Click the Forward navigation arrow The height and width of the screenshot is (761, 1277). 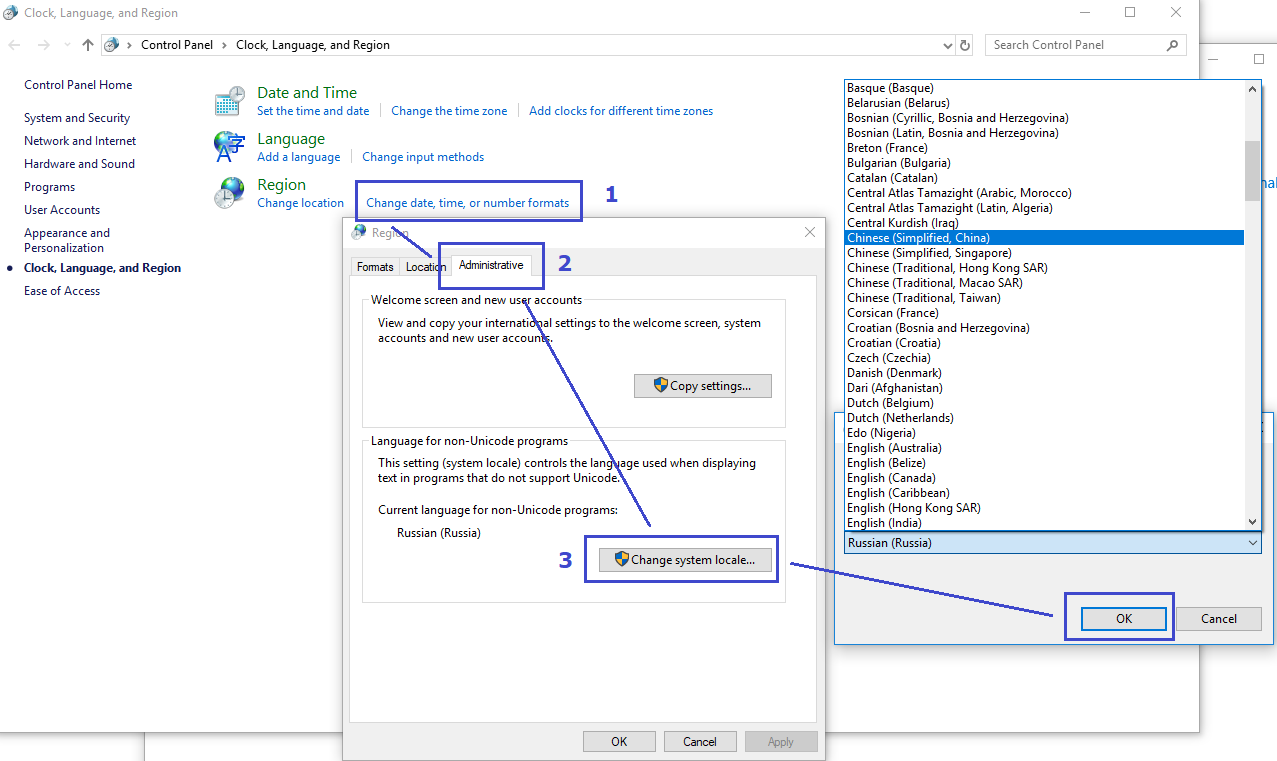[43, 45]
